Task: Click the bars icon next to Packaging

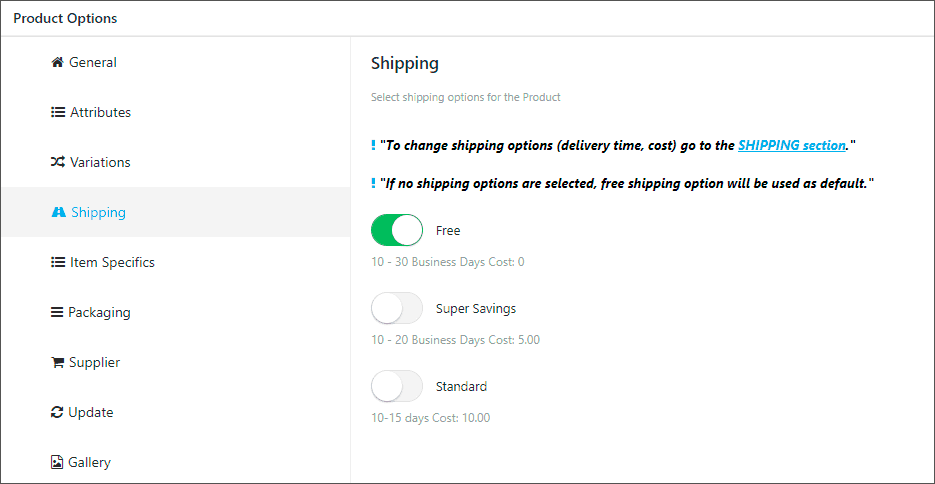Action: click(57, 312)
